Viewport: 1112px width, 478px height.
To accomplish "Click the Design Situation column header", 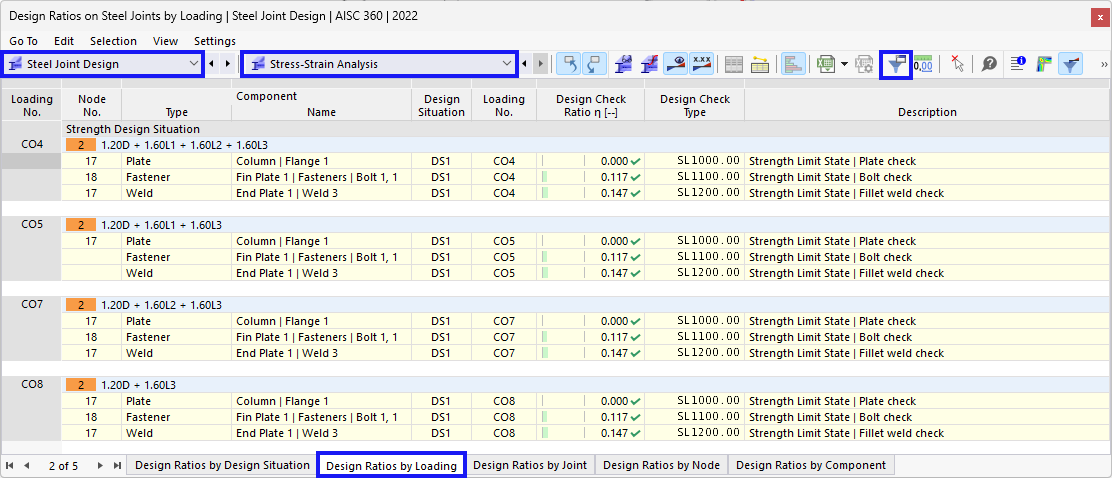I will pyautogui.click(x=441, y=105).
